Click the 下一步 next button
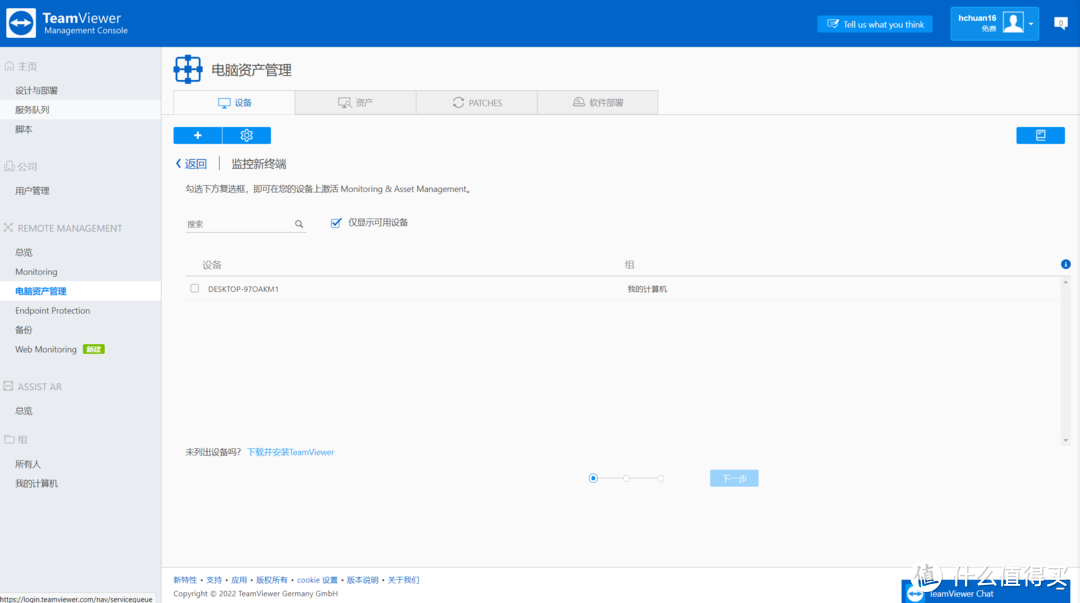This screenshot has width=1080, height=603. coord(734,478)
